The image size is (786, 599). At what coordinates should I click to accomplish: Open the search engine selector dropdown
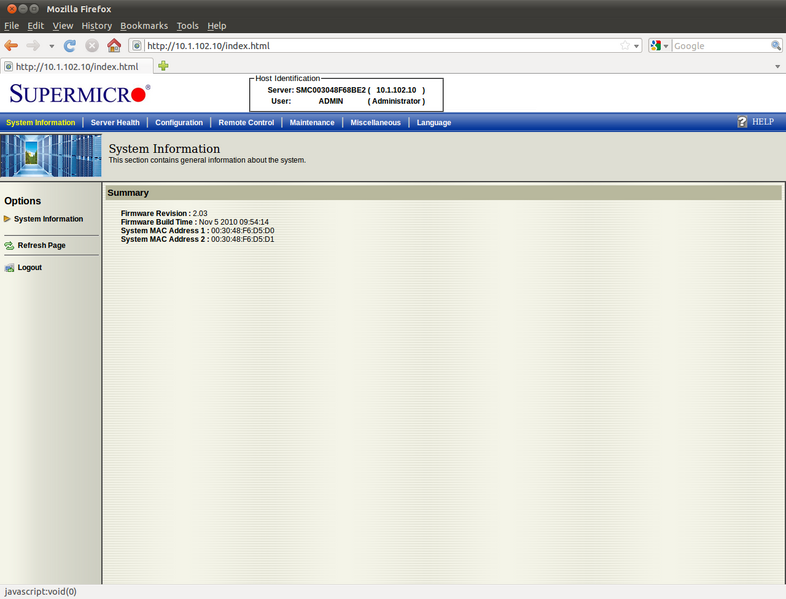[660, 46]
